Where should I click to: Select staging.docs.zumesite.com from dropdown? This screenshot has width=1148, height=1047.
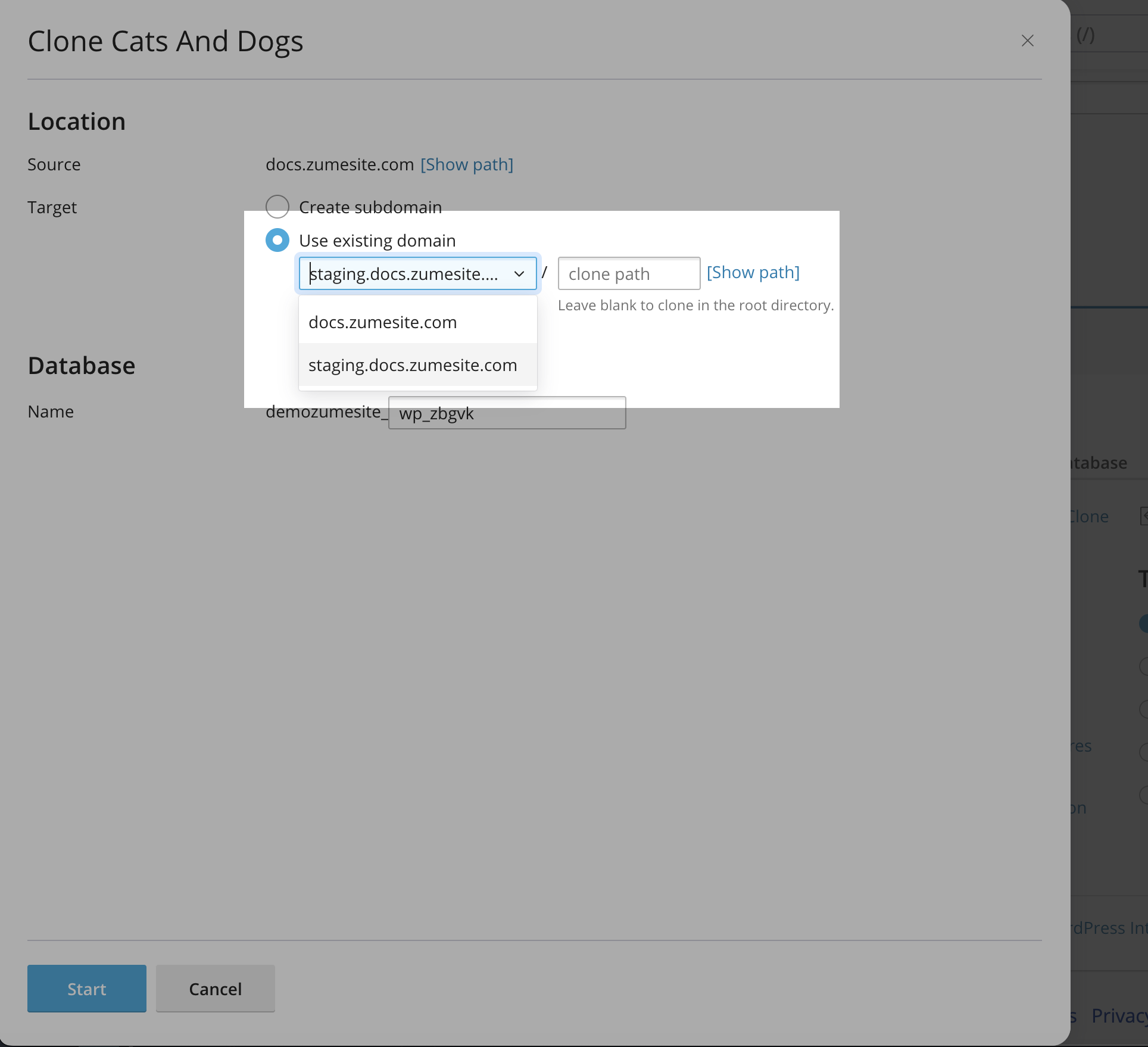[x=412, y=364]
